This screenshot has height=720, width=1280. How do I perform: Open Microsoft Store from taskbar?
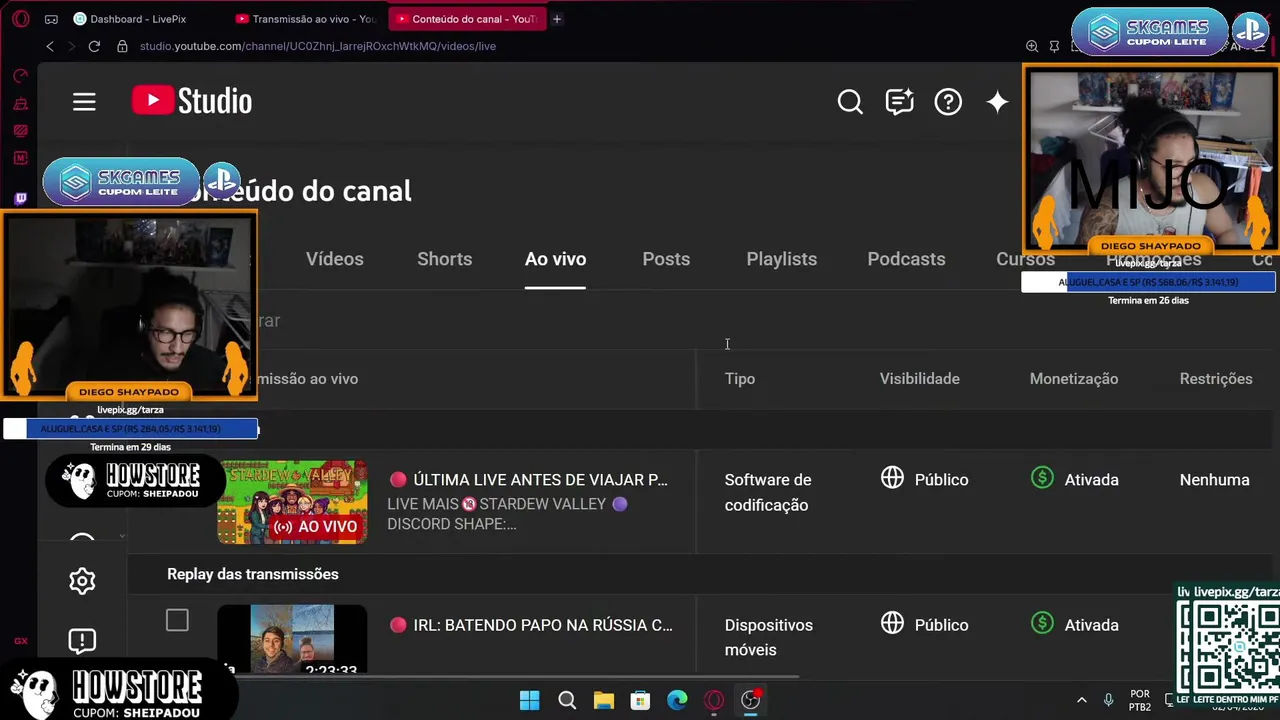click(x=640, y=700)
